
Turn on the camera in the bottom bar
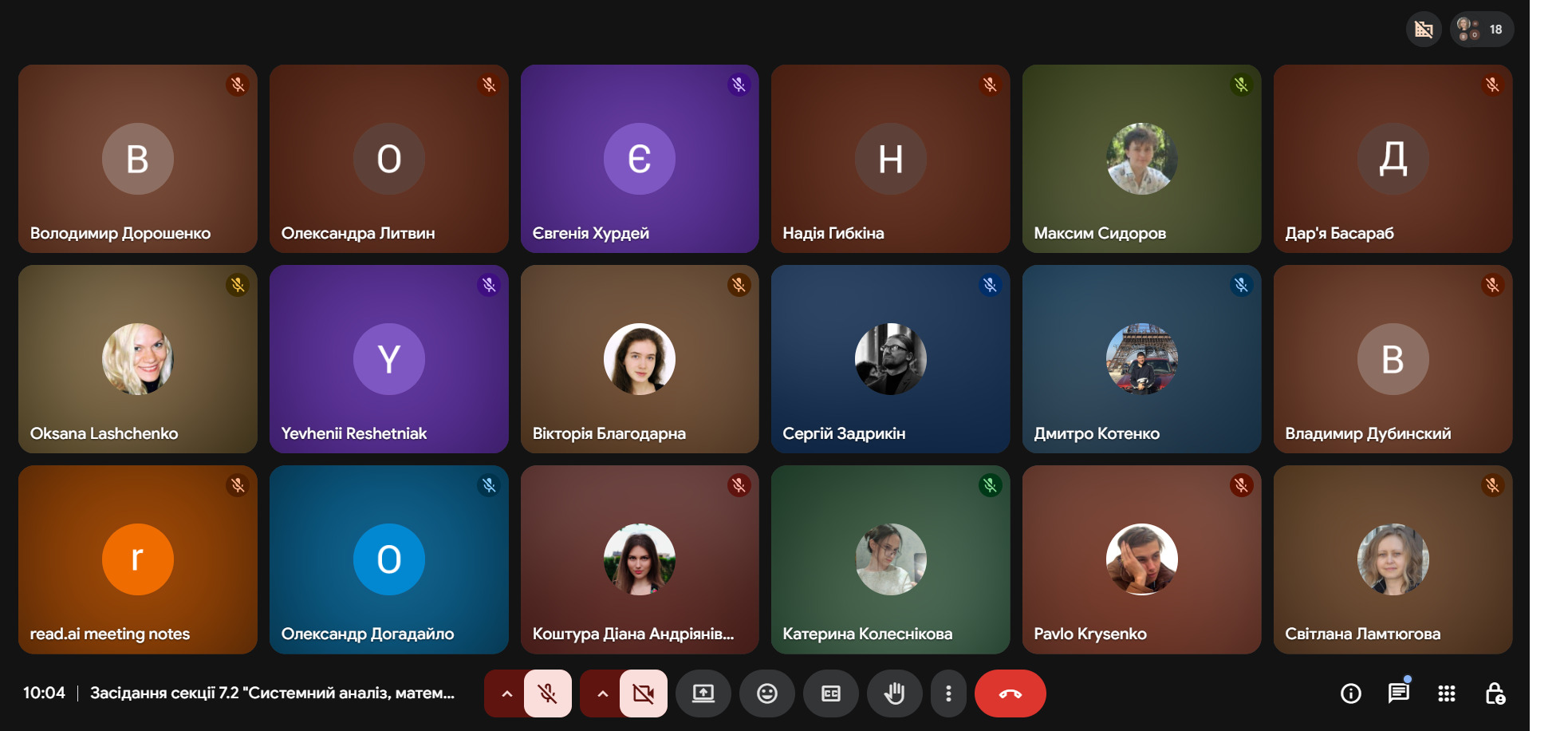(x=643, y=693)
